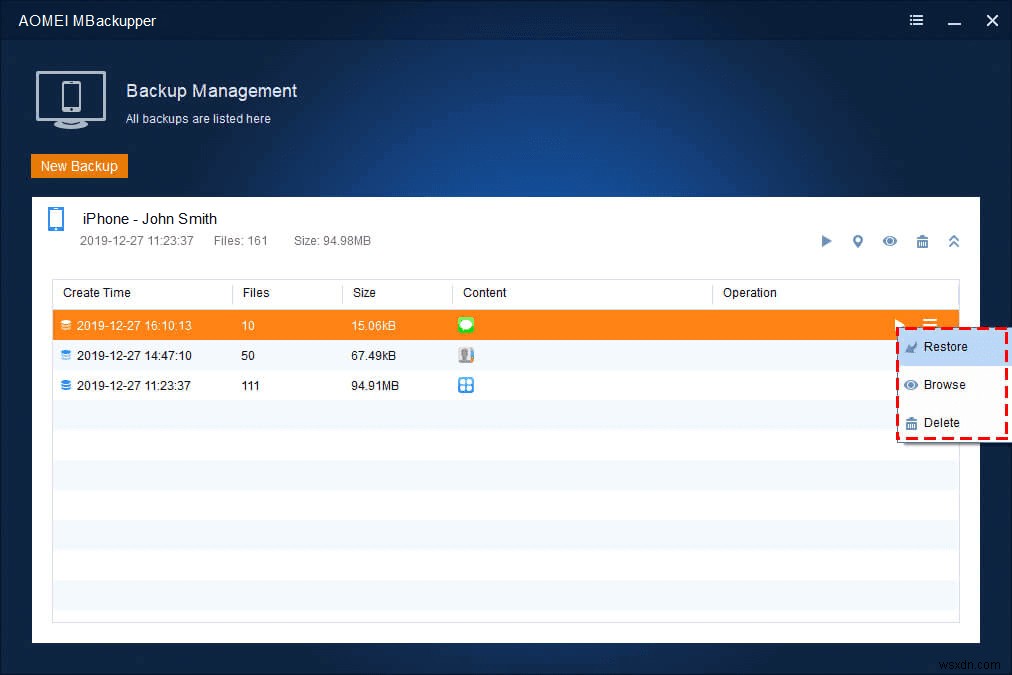Choose Delete from the context menu
This screenshot has width=1012, height=675.
click(x=941, y=423)
